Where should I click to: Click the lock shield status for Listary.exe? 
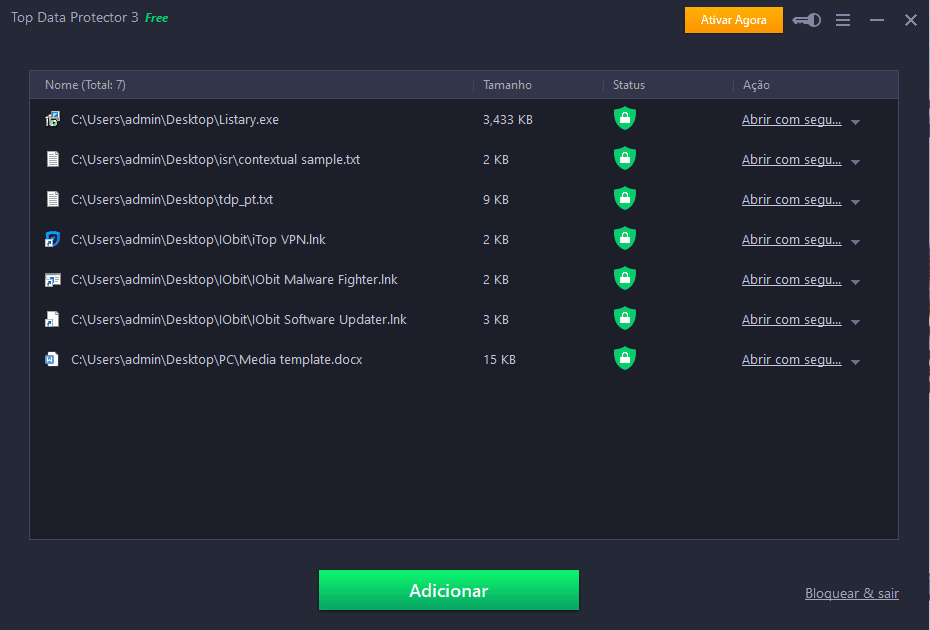625,118
